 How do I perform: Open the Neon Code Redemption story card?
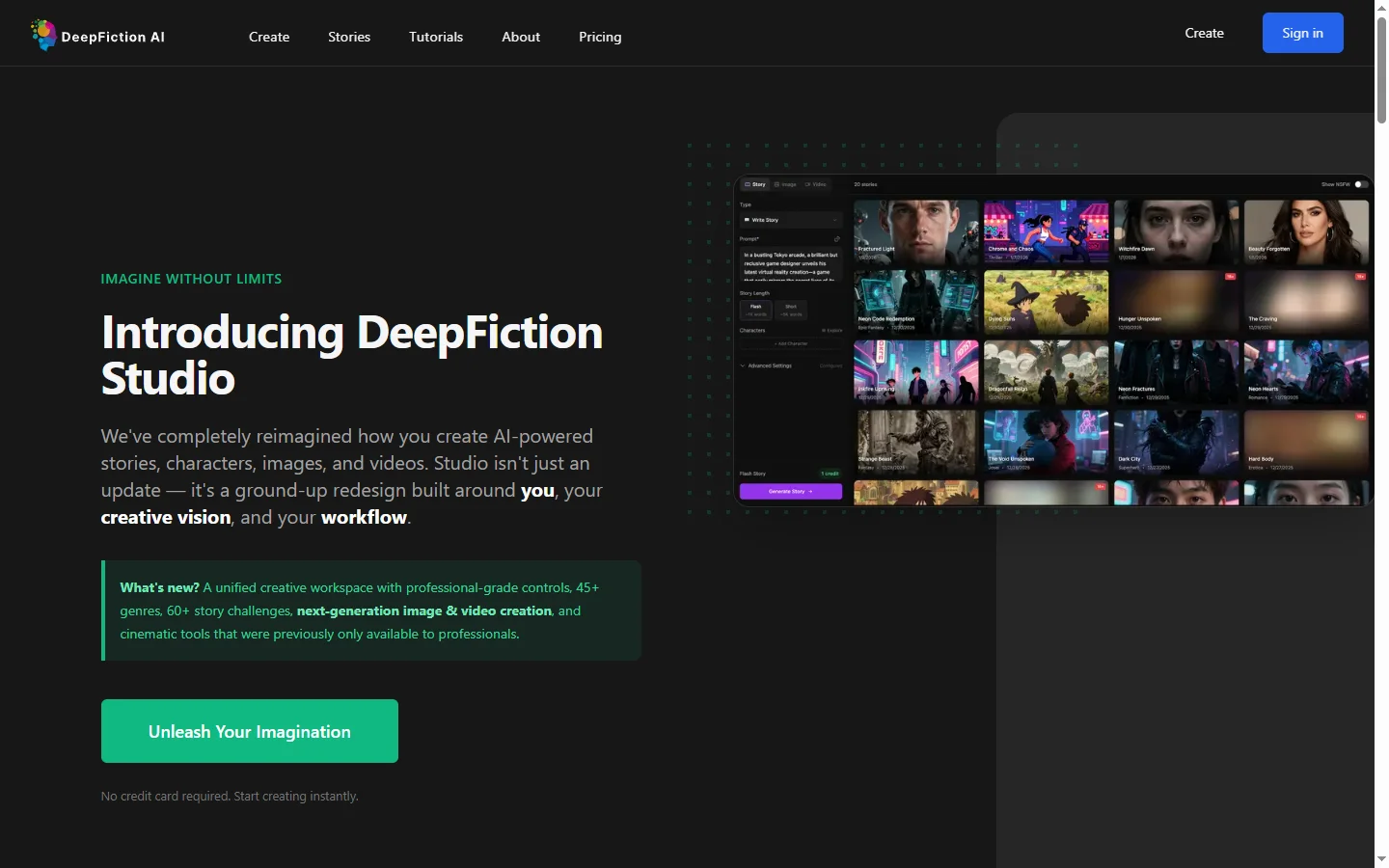tap(916, 302)
